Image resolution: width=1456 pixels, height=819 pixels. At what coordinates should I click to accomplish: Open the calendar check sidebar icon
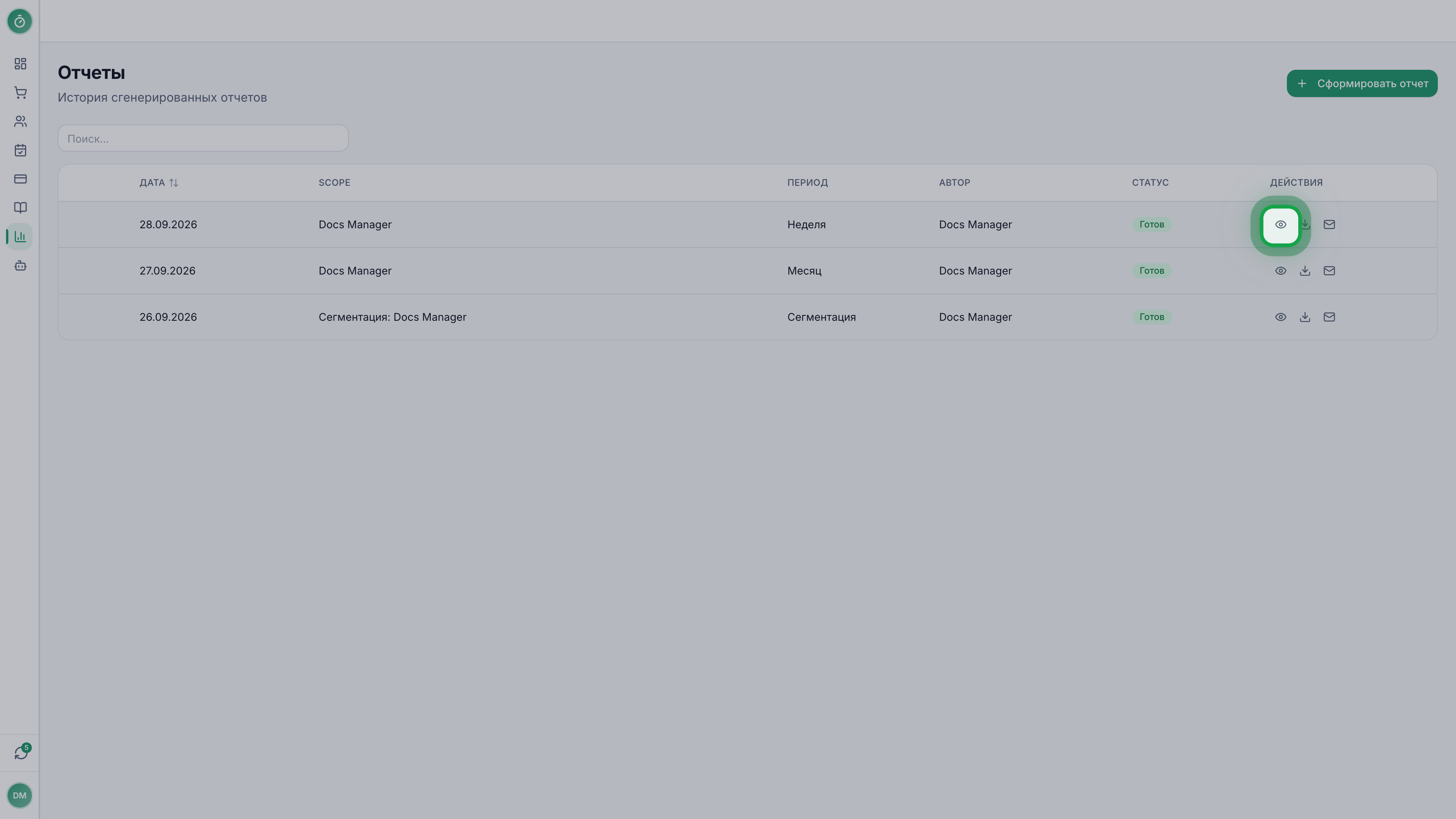click(x=20, y=151)
